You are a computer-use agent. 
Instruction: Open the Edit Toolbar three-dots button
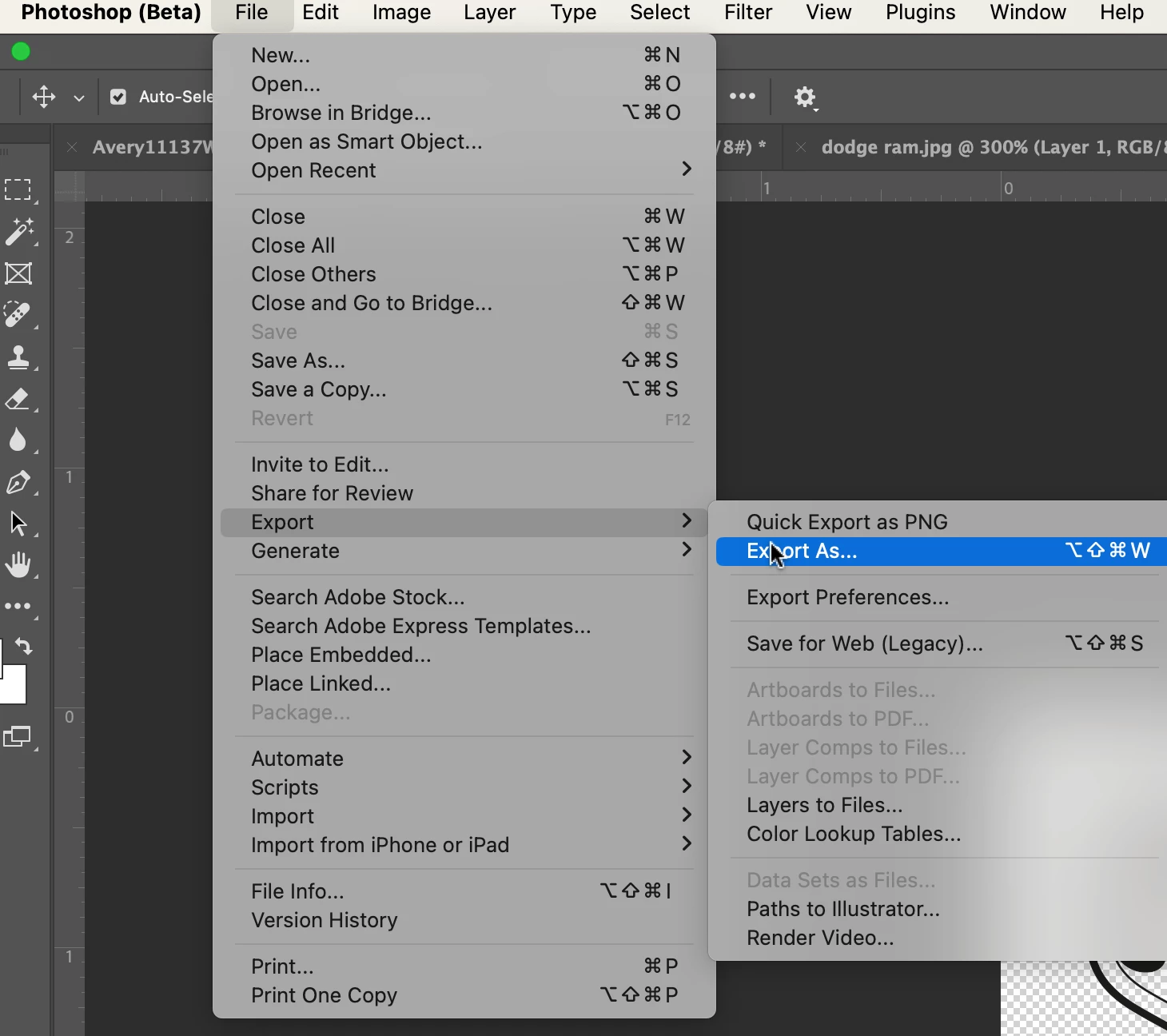point(18,607)
